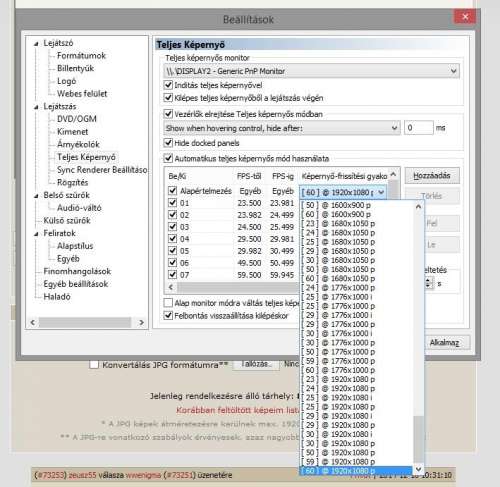Click dropdown list scroll-up arrow
This screenshot has width=500, height=487.
click(x=419, y=207)
